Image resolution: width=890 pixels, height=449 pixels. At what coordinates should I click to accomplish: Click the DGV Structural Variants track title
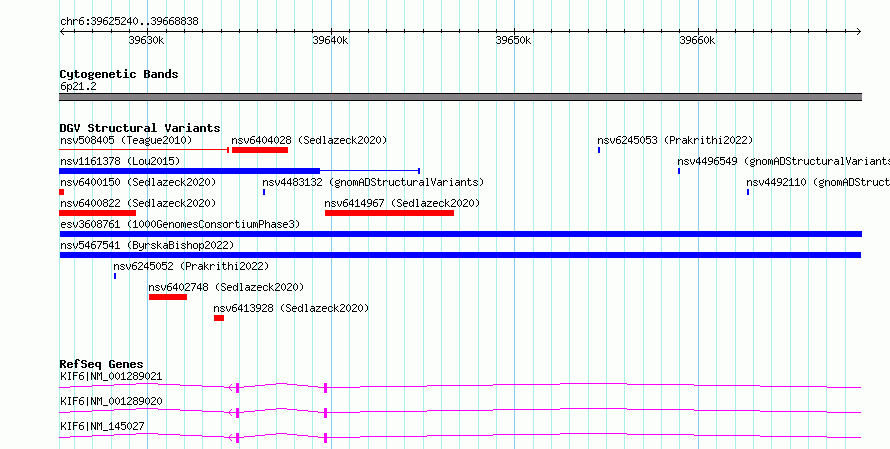tap(140, 128)
